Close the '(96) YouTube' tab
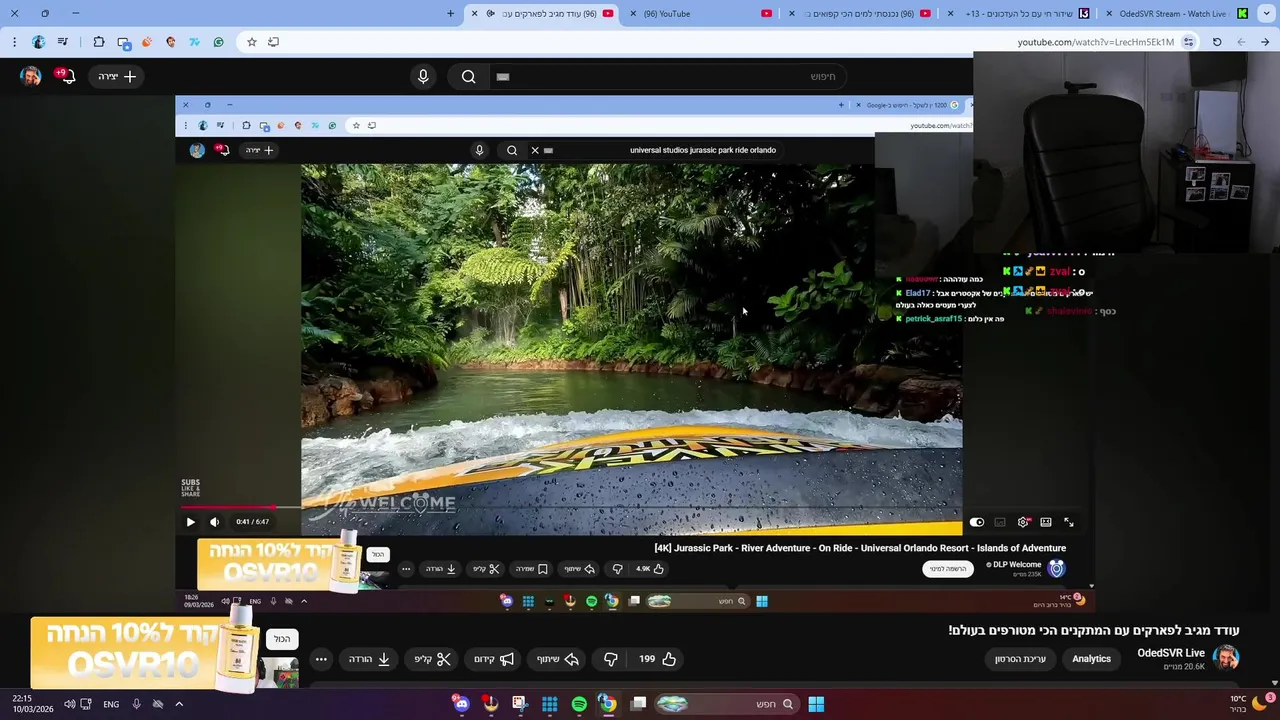This screenshot has height=720, width=1280. (x=633, y=14)
